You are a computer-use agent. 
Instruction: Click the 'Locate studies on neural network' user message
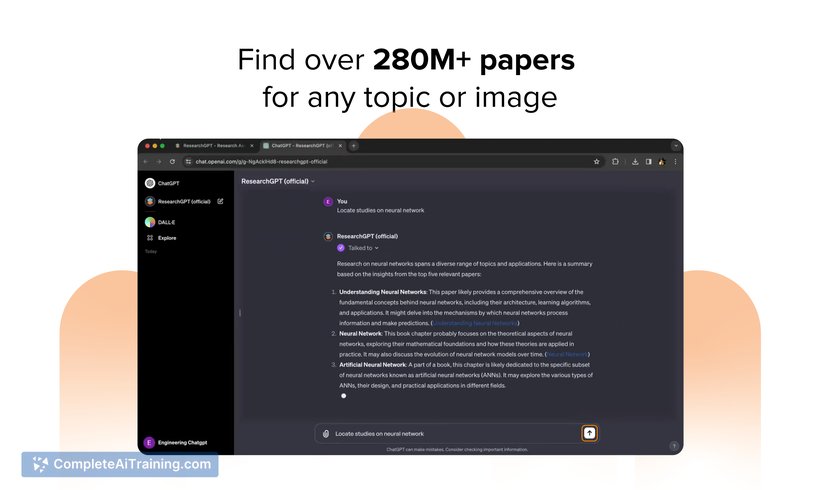coord(380,211)
